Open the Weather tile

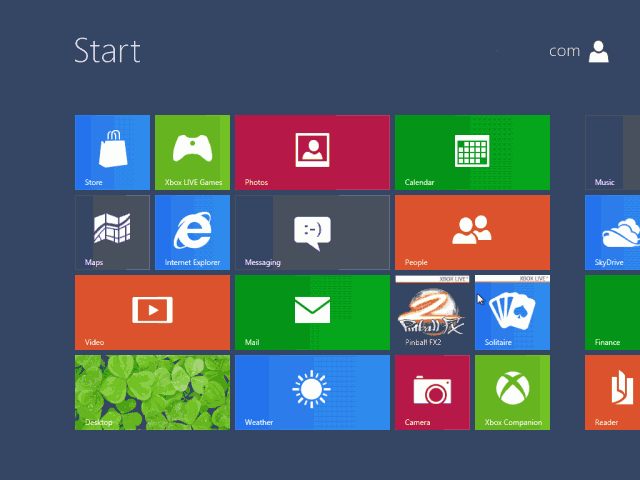pyautogui.click(x=312, y=392)
